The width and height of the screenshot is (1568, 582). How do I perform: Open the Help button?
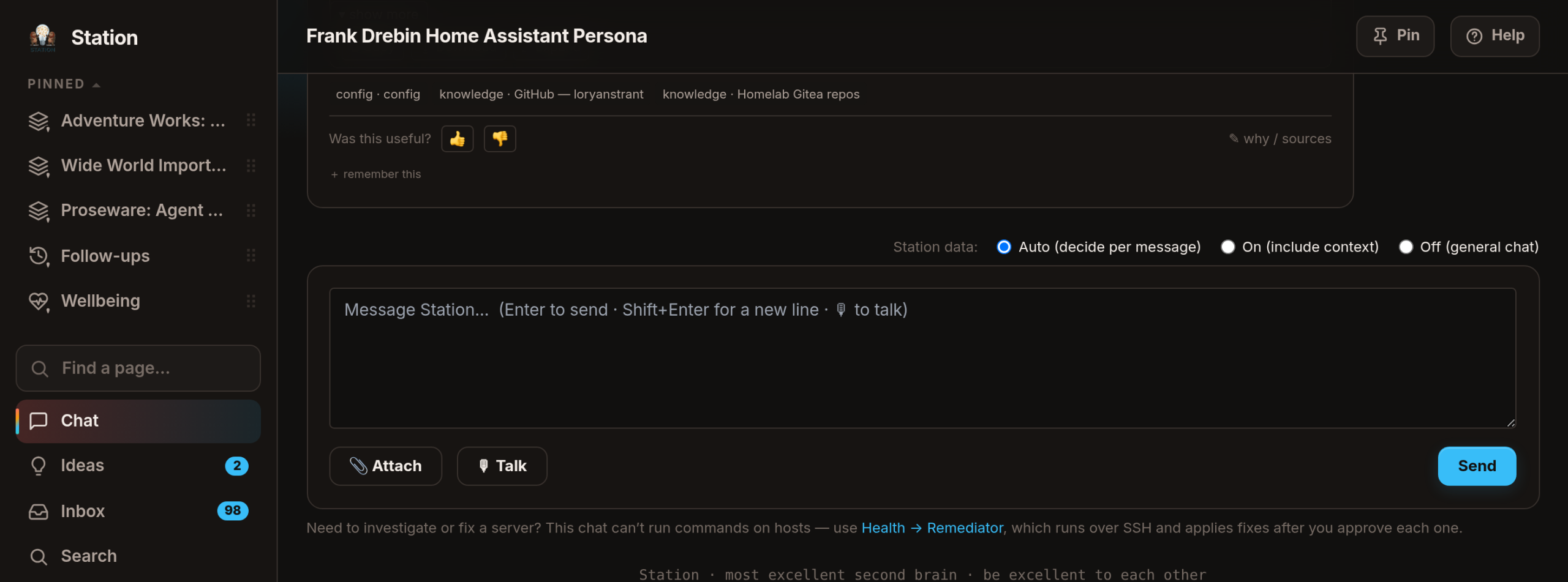click(1494, 36)
